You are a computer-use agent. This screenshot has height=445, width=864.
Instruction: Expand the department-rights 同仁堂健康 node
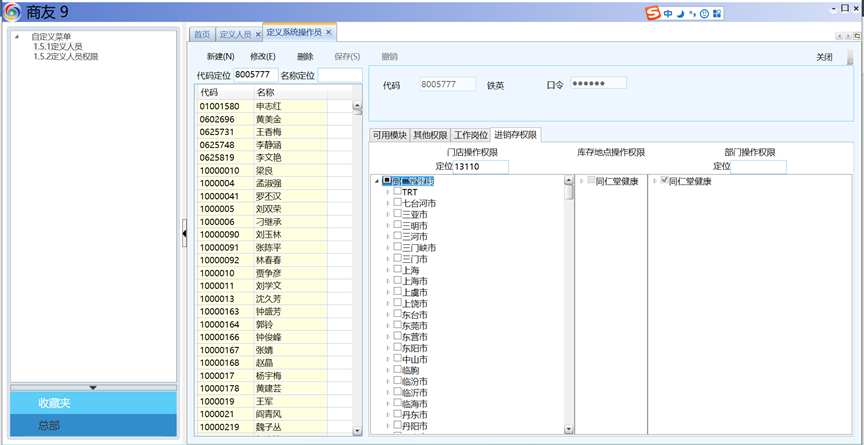[x=655, y=181]
